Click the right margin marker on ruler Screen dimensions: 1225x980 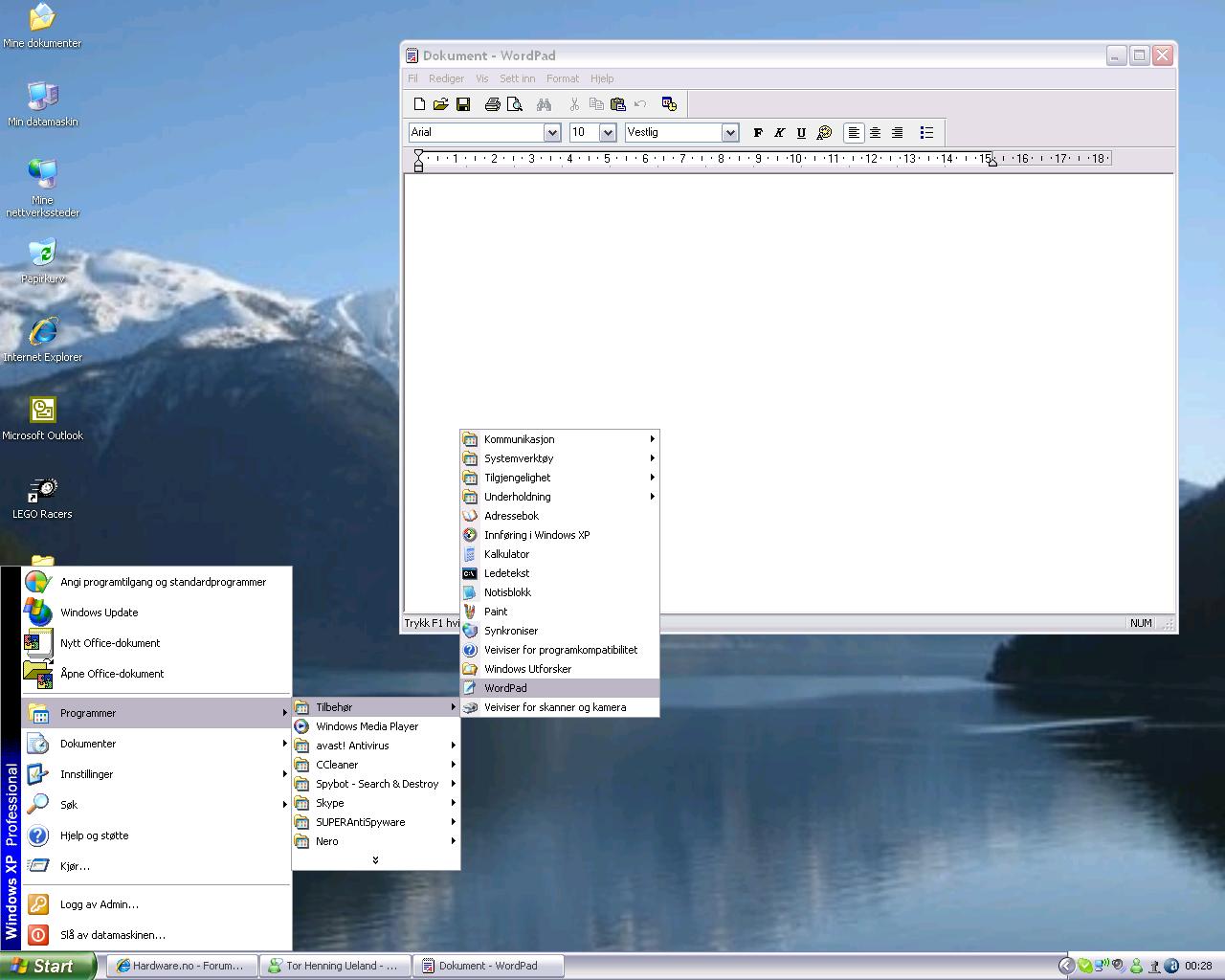click(992, 162)
